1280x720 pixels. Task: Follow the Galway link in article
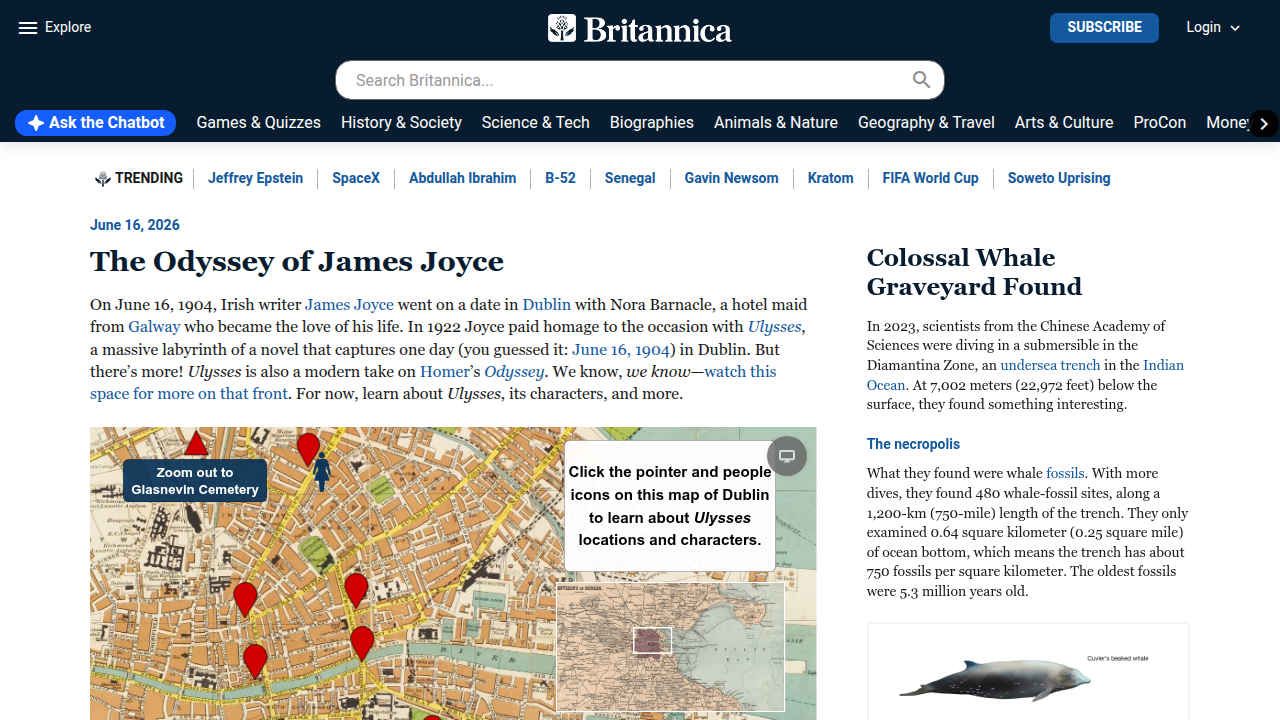[154, 327]
